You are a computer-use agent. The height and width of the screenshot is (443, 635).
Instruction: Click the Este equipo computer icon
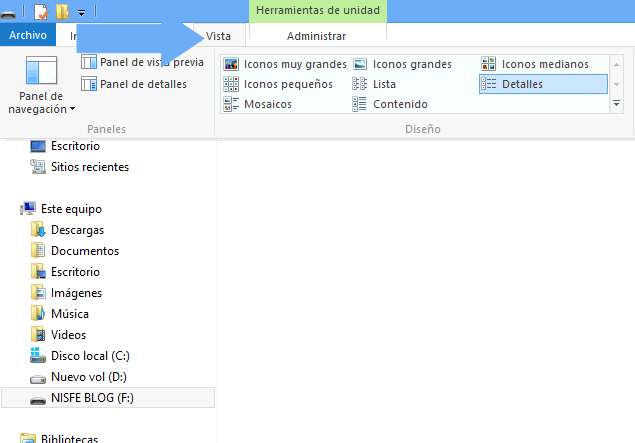pos(28,209)
